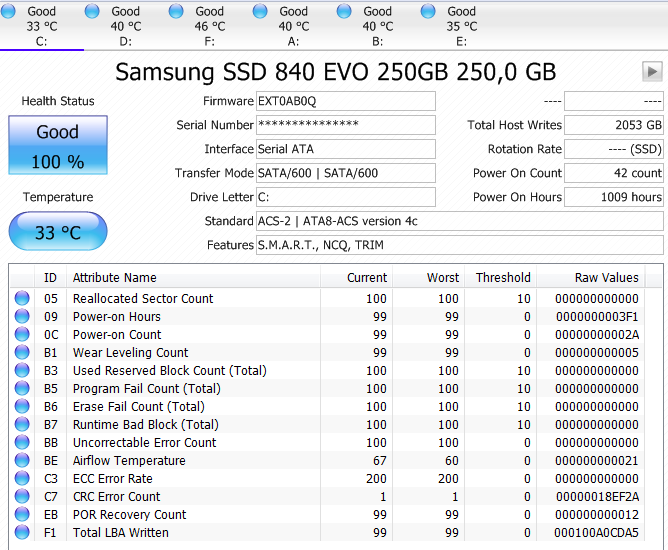Select the Wear Leveling Count row
This screenshot has width=668, height=550.
(x=327, y=352)
